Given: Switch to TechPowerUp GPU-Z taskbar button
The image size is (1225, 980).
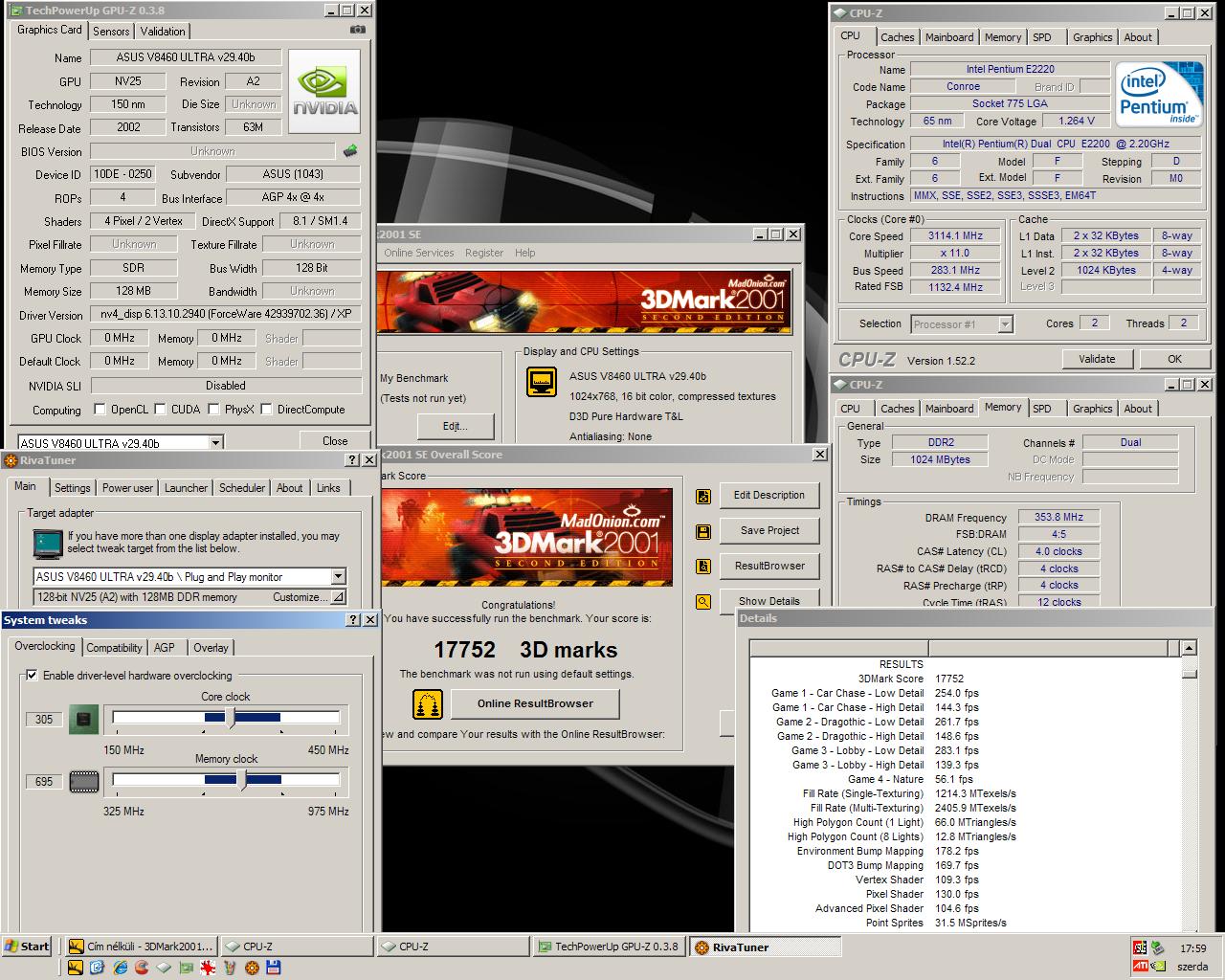Looking at the screenshot, I should pyautogui.click(x=608, y=947).
